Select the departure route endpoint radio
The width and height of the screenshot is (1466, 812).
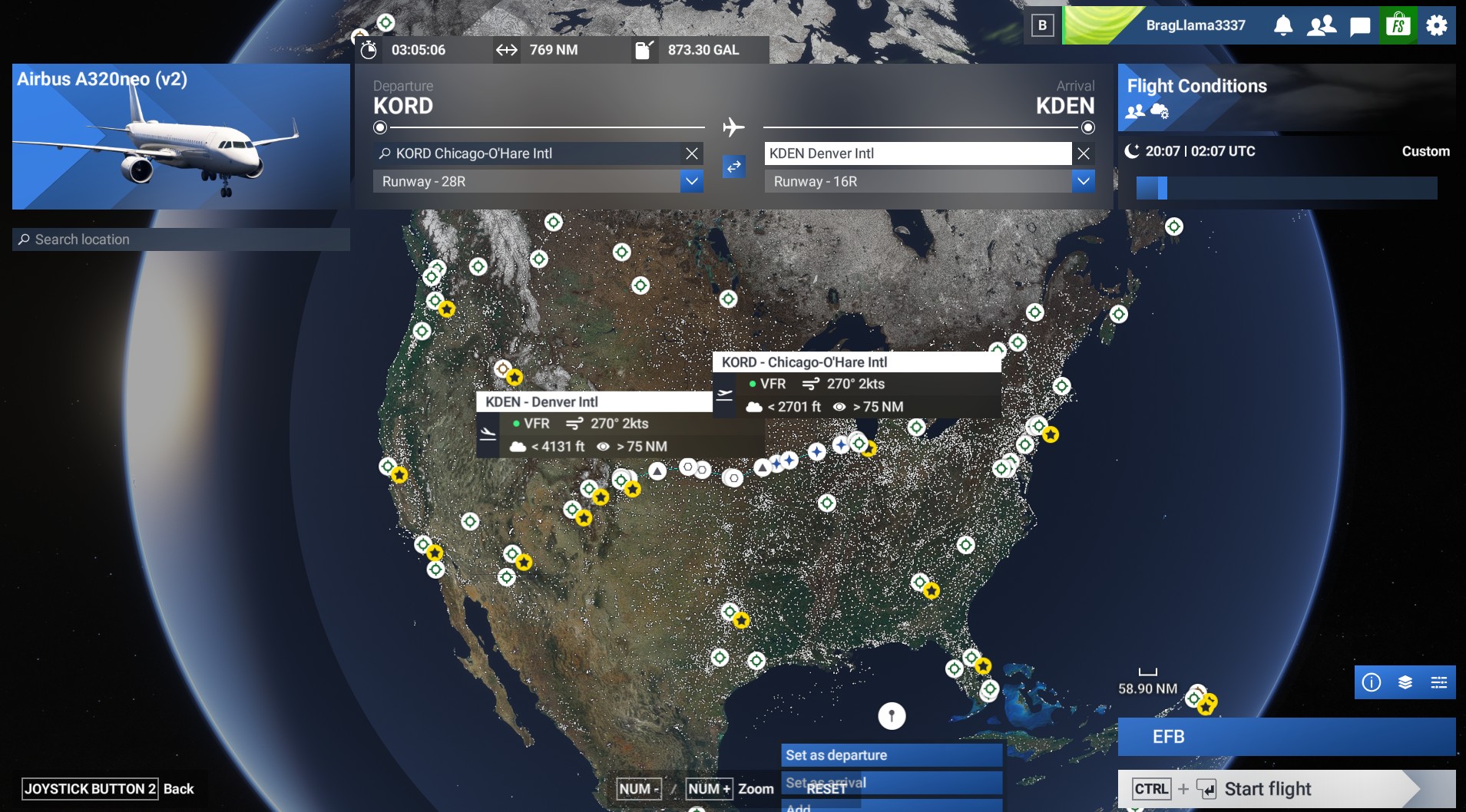(380, 127)
